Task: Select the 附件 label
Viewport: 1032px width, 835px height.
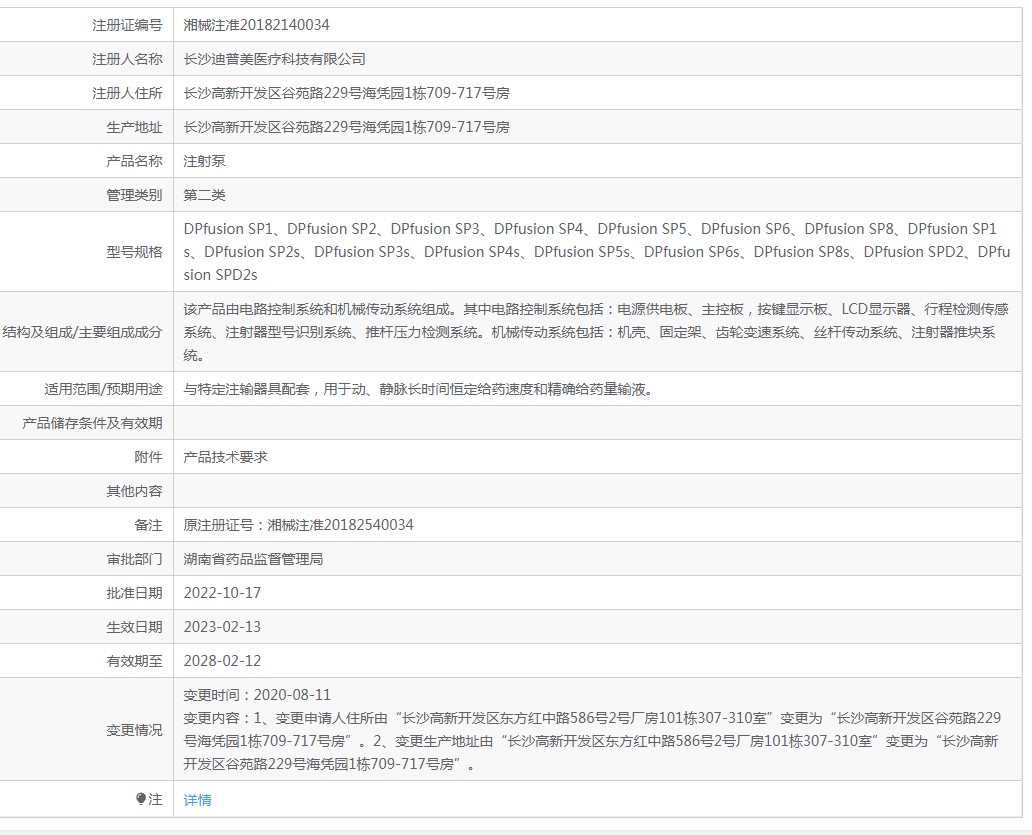Action: pyautogui.click(x=148, y=457)
